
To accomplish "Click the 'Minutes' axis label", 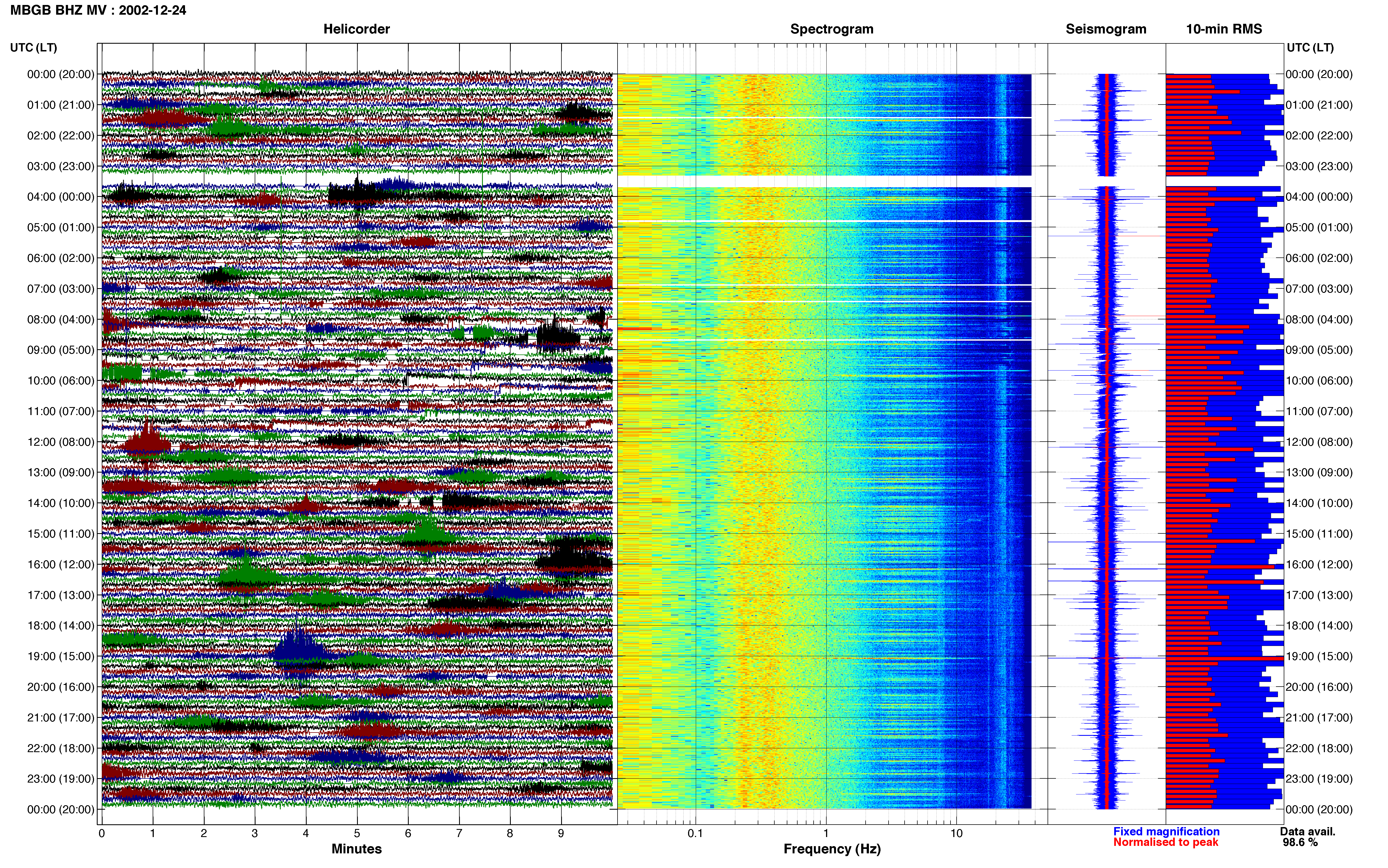I will coord(356,849).
